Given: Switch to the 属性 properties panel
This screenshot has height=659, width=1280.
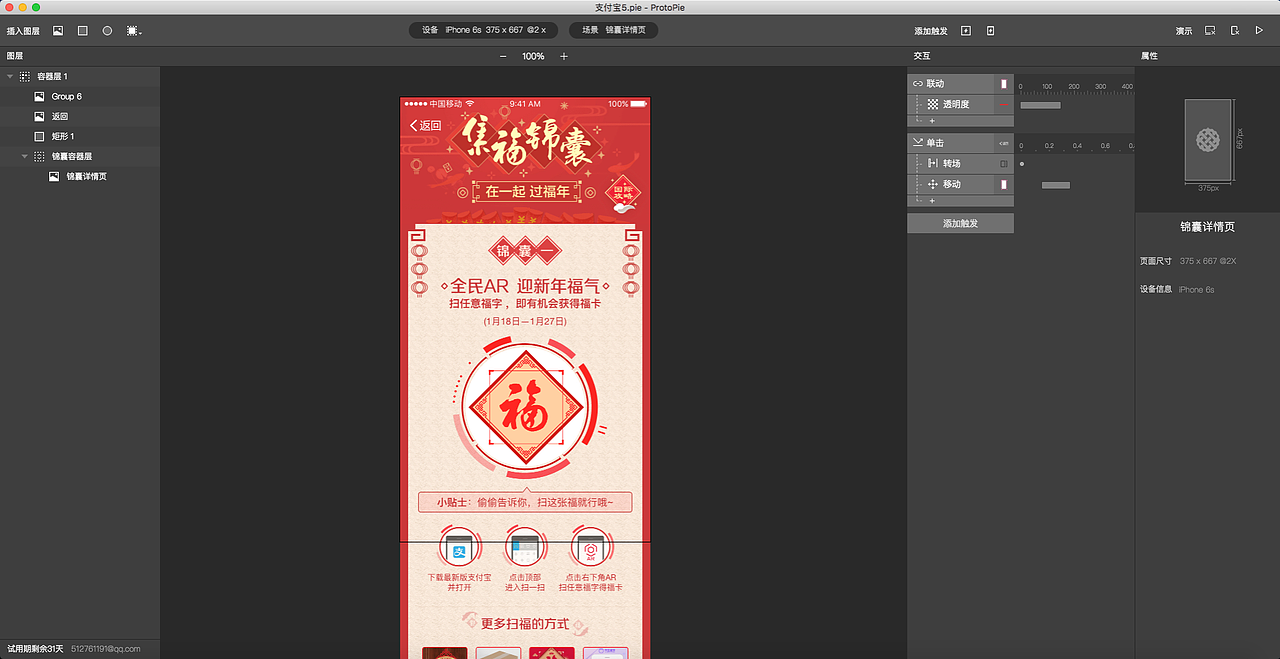Looking at the screenshot, I should pos(1149,56).
